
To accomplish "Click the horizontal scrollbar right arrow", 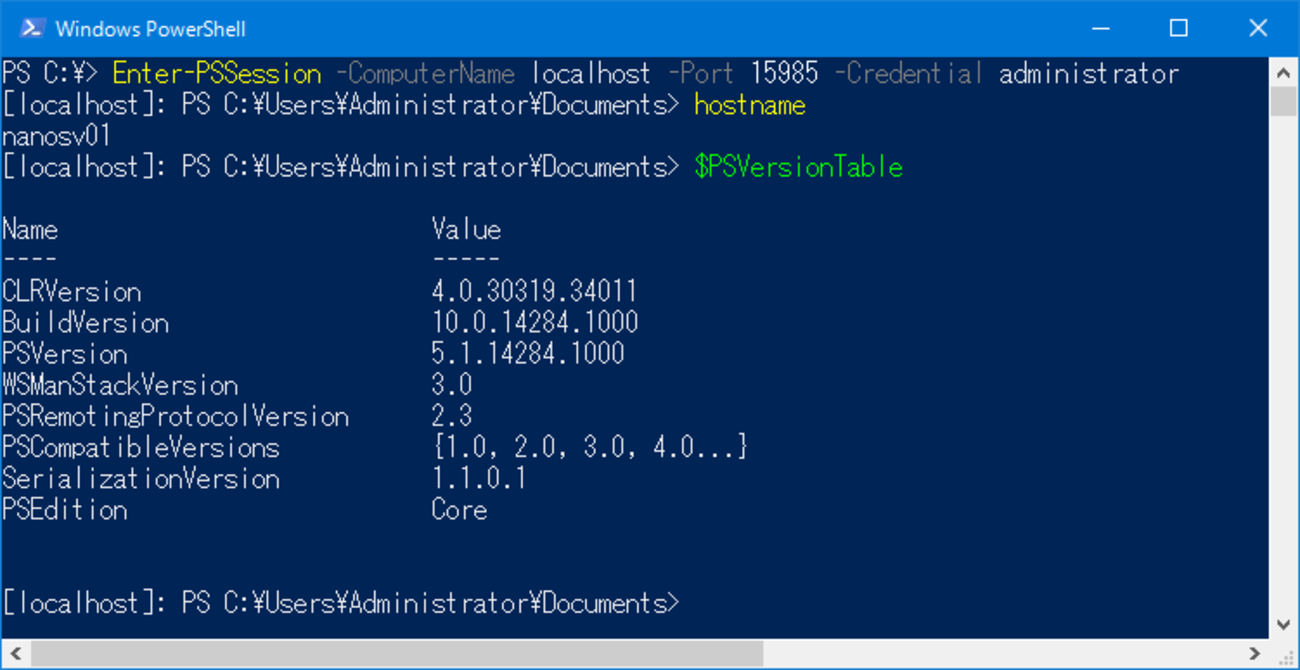I will pyautogui.click(x=1255, y=654).
